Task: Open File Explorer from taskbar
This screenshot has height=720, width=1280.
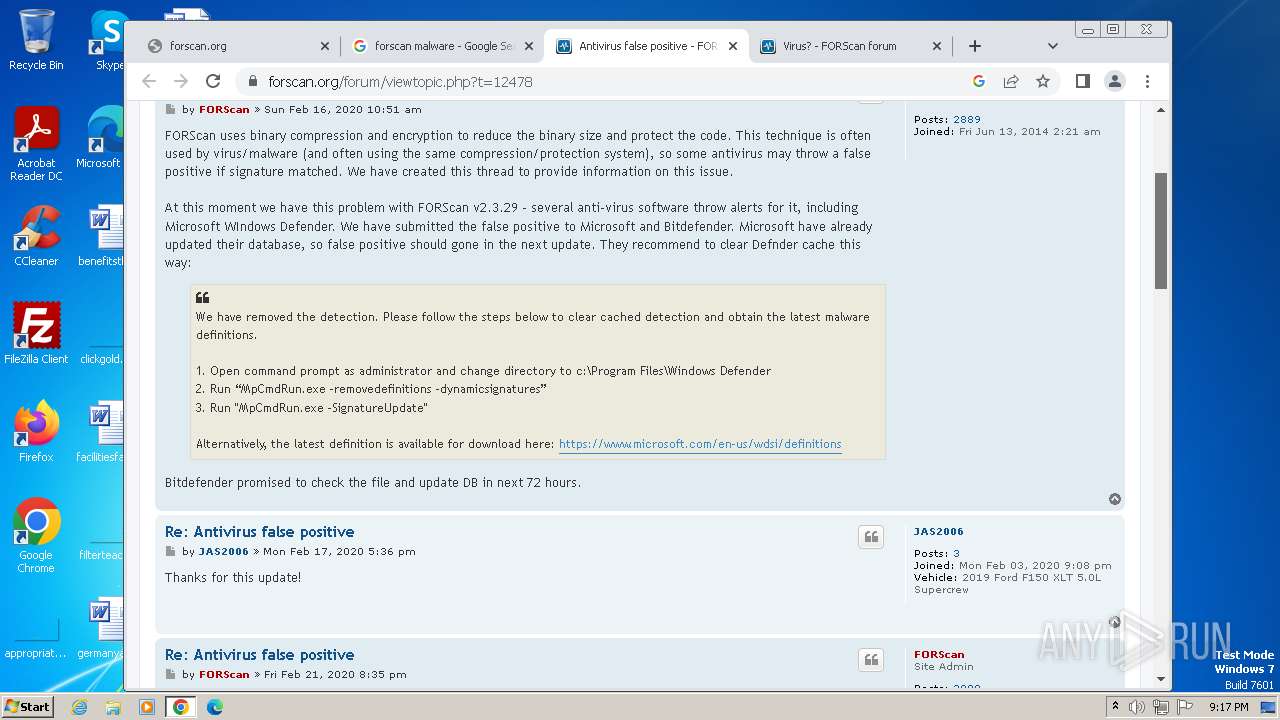Action: [x=113, y=707]
